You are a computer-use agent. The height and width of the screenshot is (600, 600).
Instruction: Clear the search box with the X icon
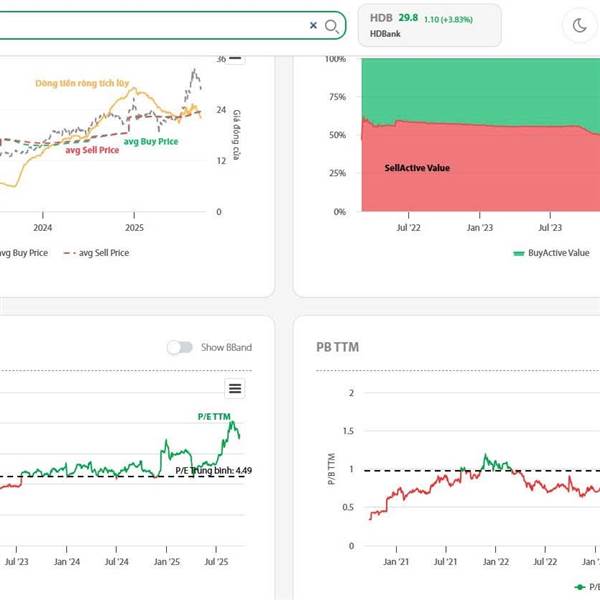[x=313, y=25]
